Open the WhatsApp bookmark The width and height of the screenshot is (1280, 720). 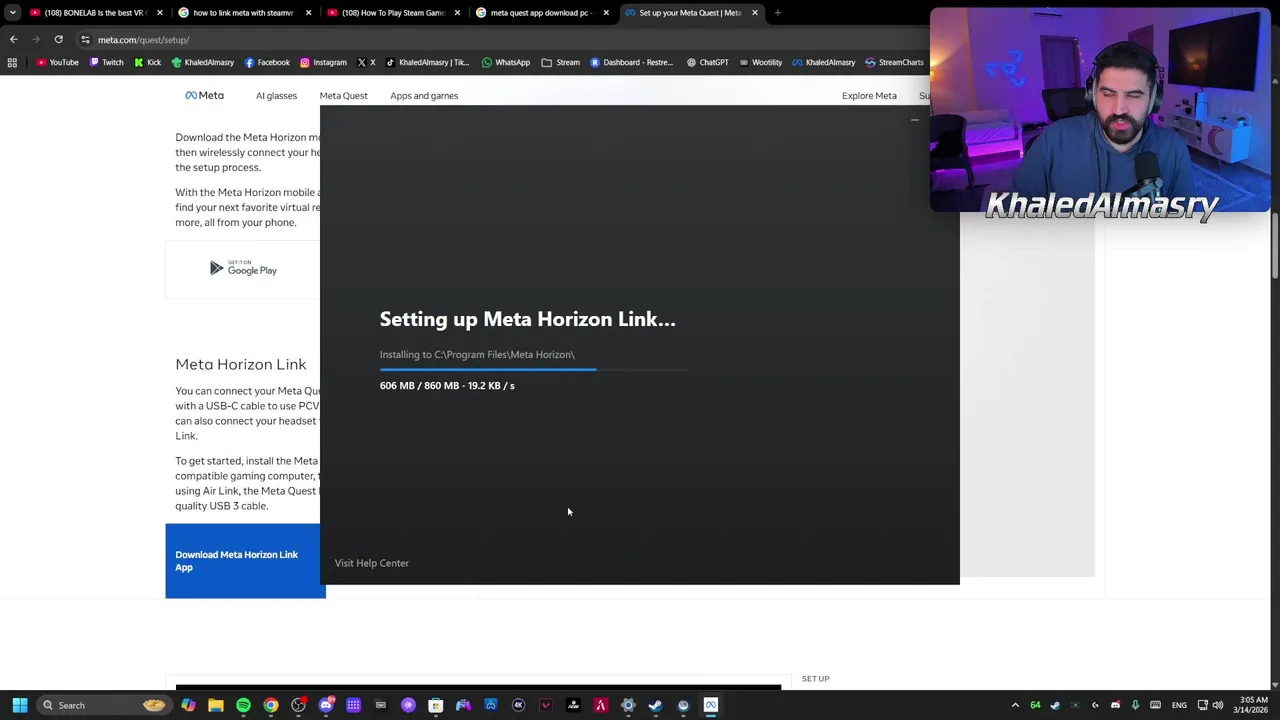(x=505, y=62)
